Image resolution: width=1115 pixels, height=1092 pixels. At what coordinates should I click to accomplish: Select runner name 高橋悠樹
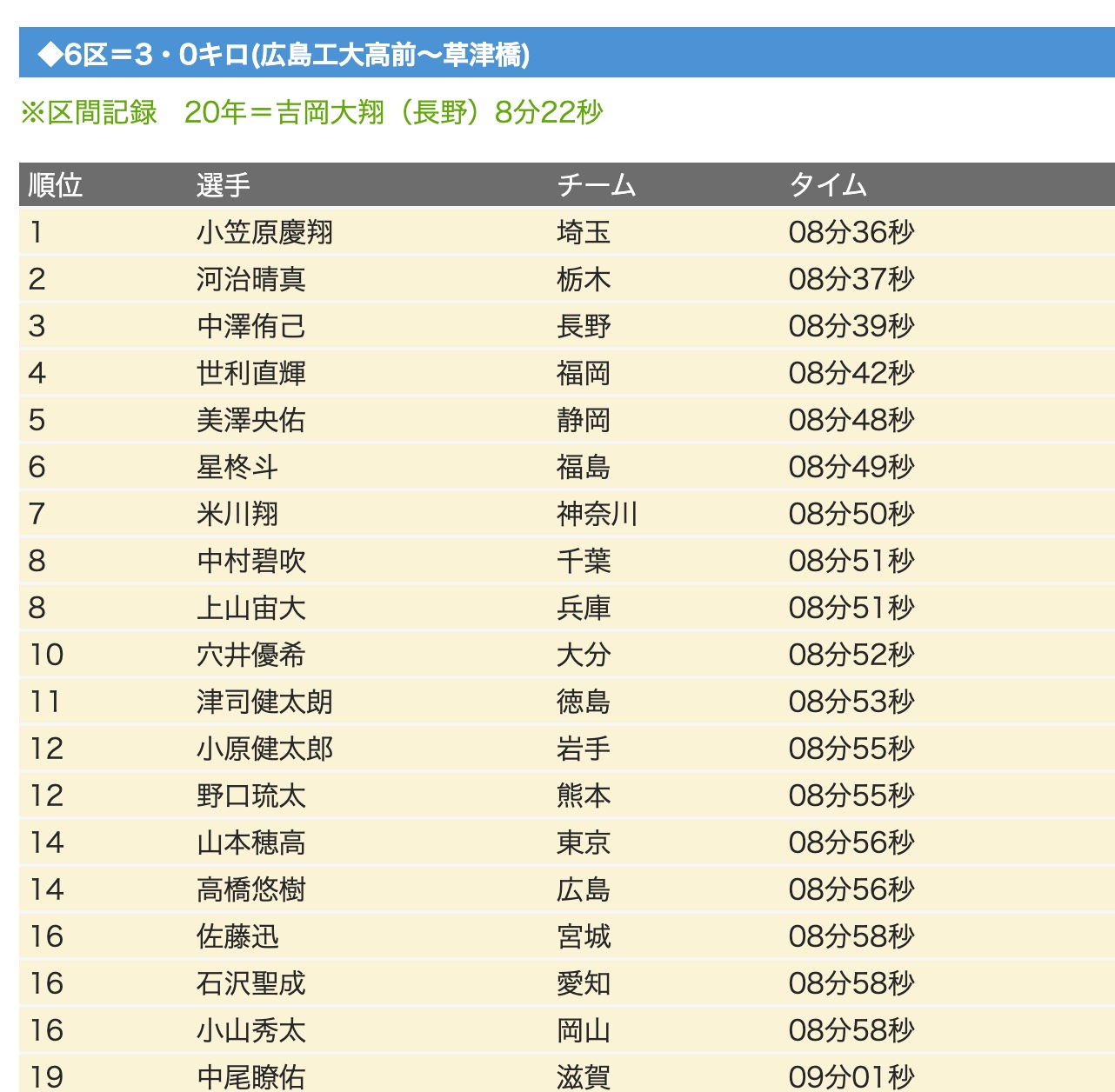(x=251, y=889)
